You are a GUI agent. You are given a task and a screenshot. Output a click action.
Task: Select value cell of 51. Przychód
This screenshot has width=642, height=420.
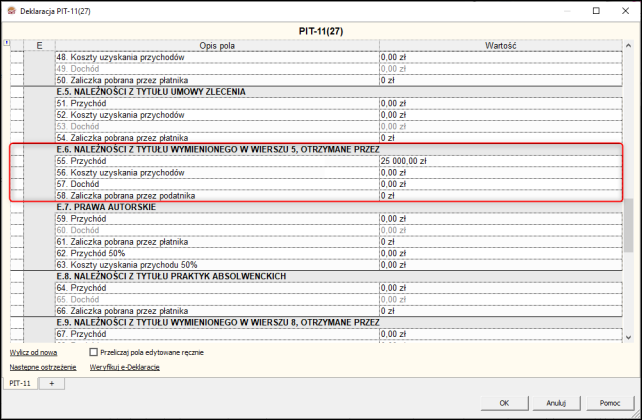(x=500, y=103)
